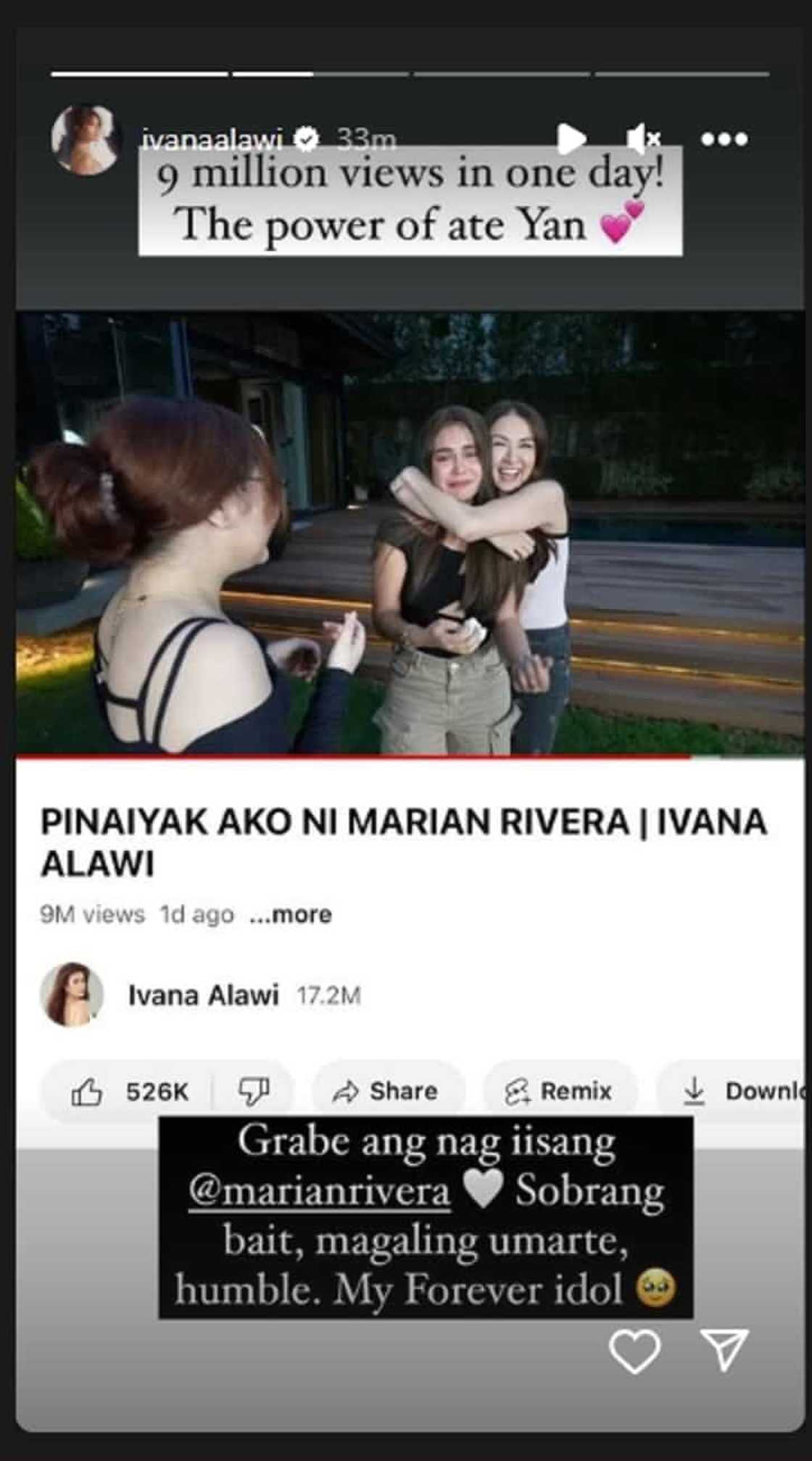Click the story play button
The width and height of the screenshot is (812, 1461).
pyautogui.click(x=571, y=138)
